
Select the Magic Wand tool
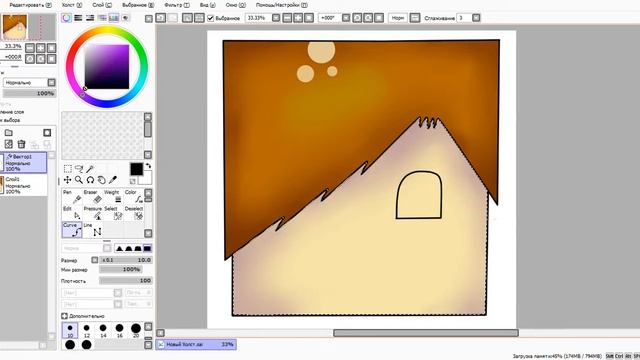click(90, 169)
